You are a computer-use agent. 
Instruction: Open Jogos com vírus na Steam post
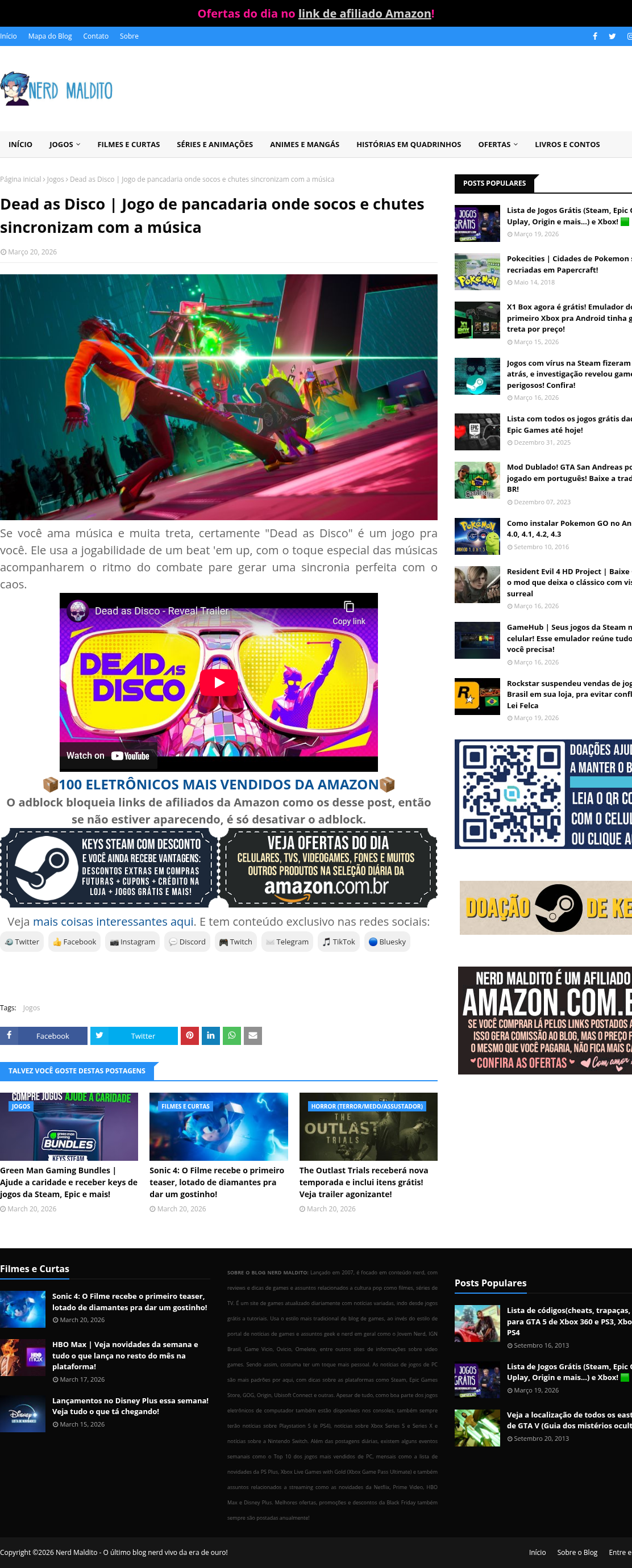[569, 374]
